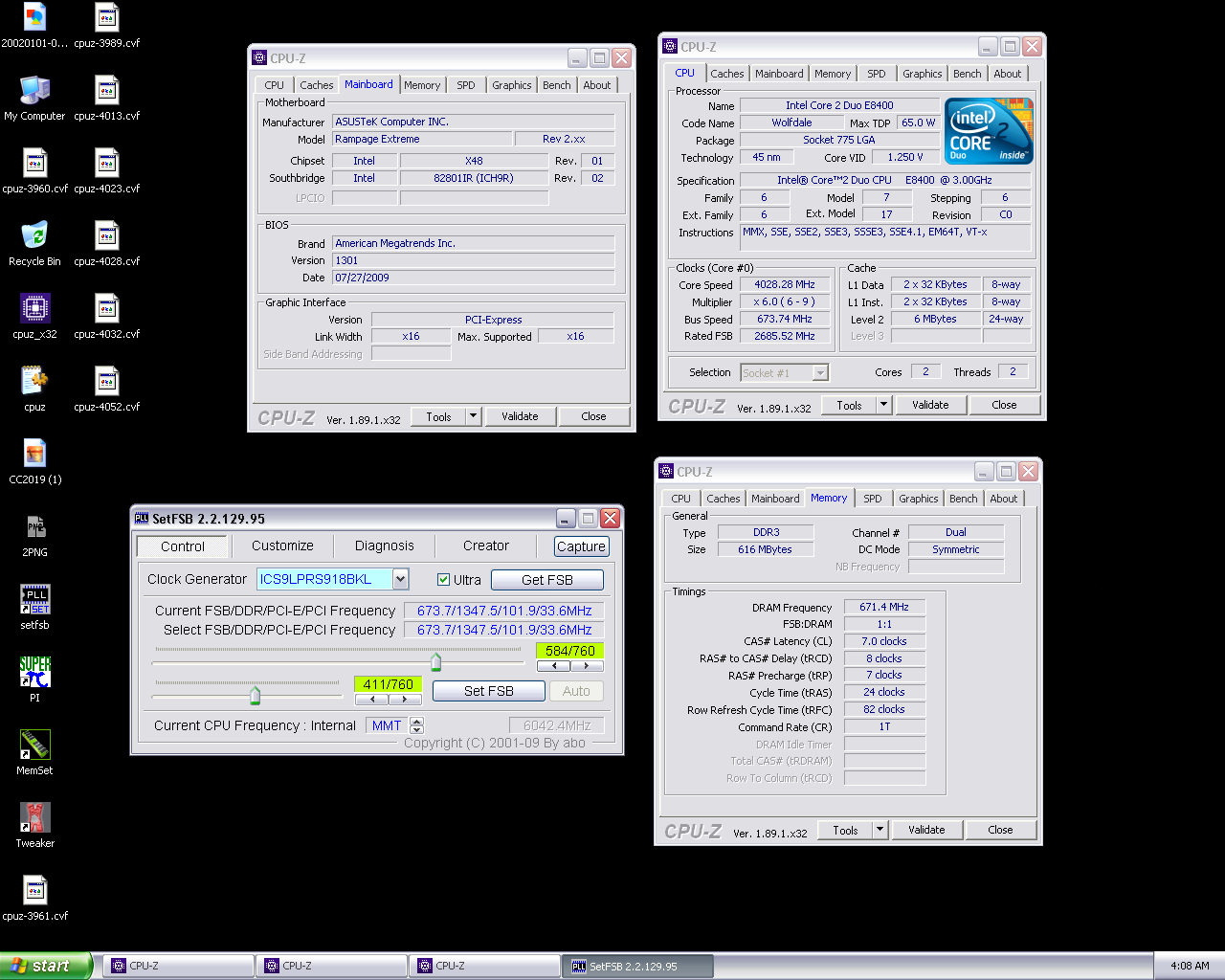Switch to Diagnosis tab in SetFSB
Image resolution: width=1225 pixels, height=980 pixels.
click(x=385, y=546)
